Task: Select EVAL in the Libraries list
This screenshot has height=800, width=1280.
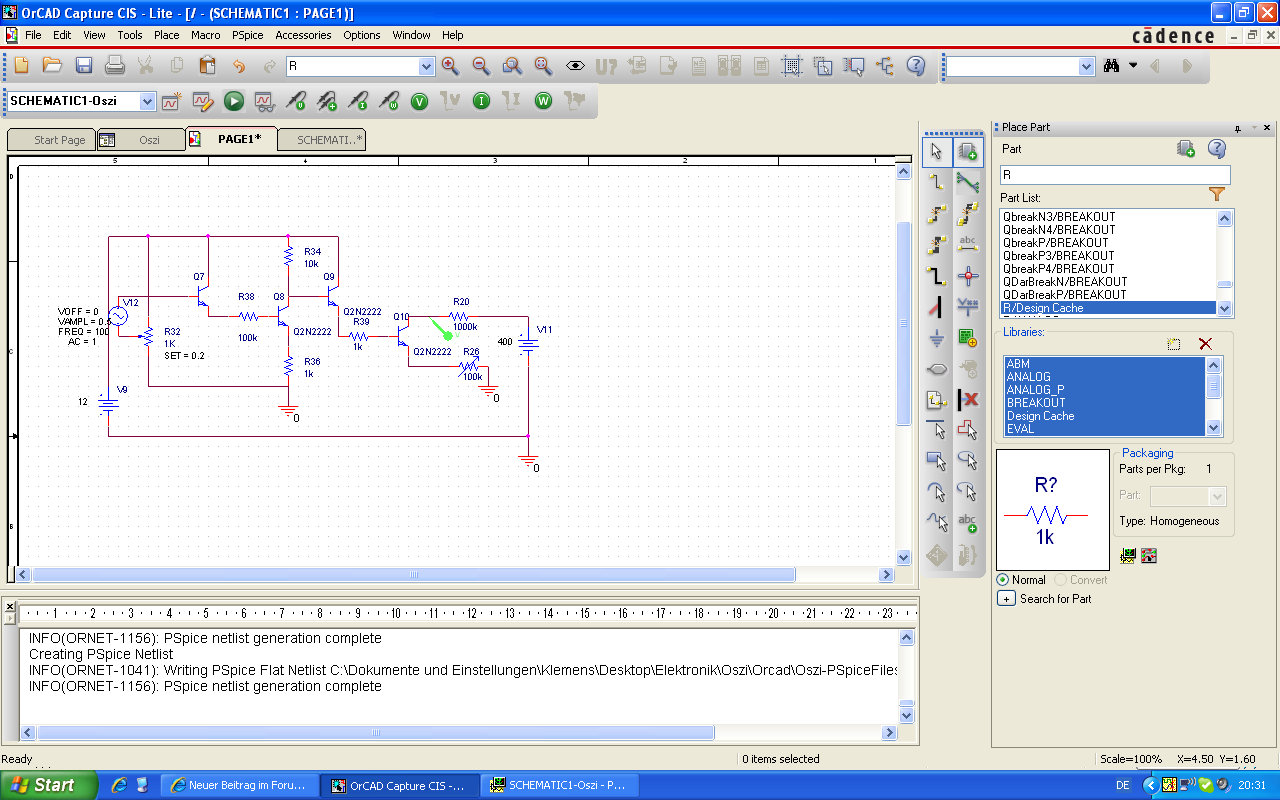Action: tap(1105, 429)
